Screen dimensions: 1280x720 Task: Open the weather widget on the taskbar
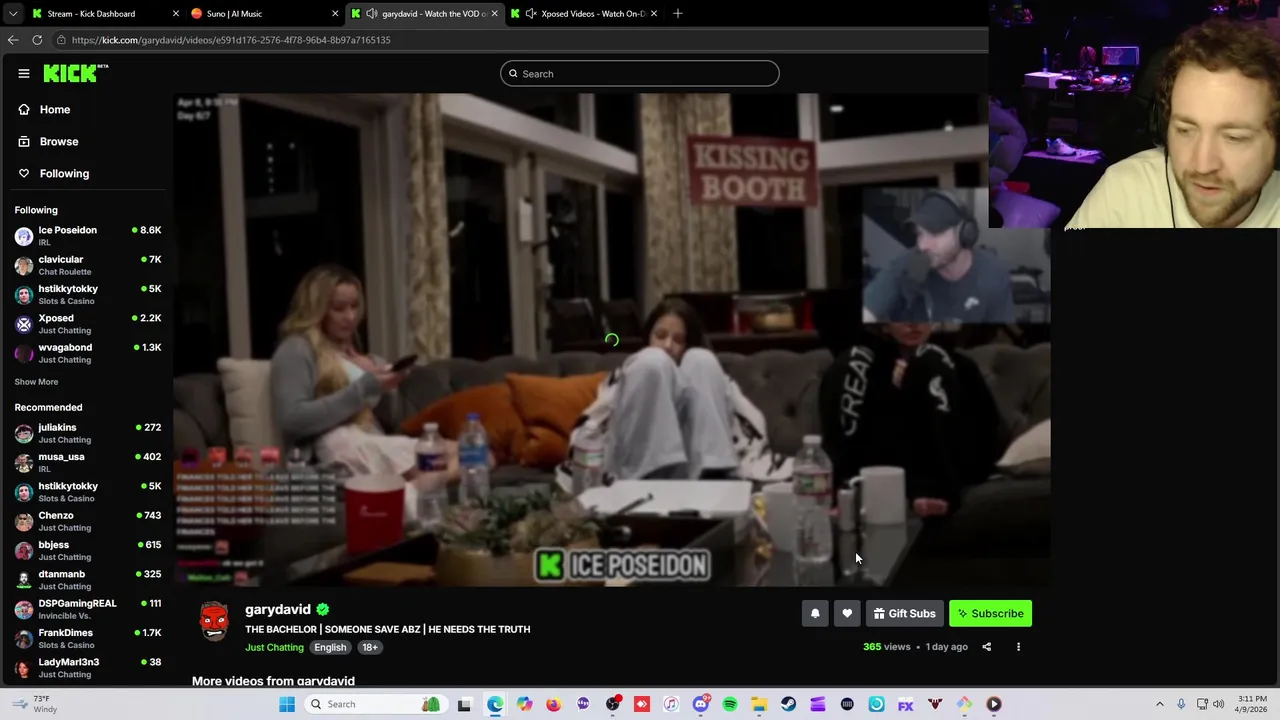tap(35, 704)
